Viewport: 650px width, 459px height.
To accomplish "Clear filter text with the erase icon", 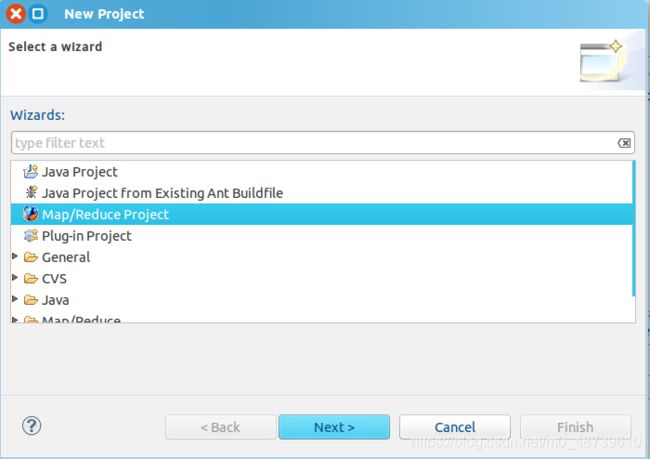I will coord(624,143).
